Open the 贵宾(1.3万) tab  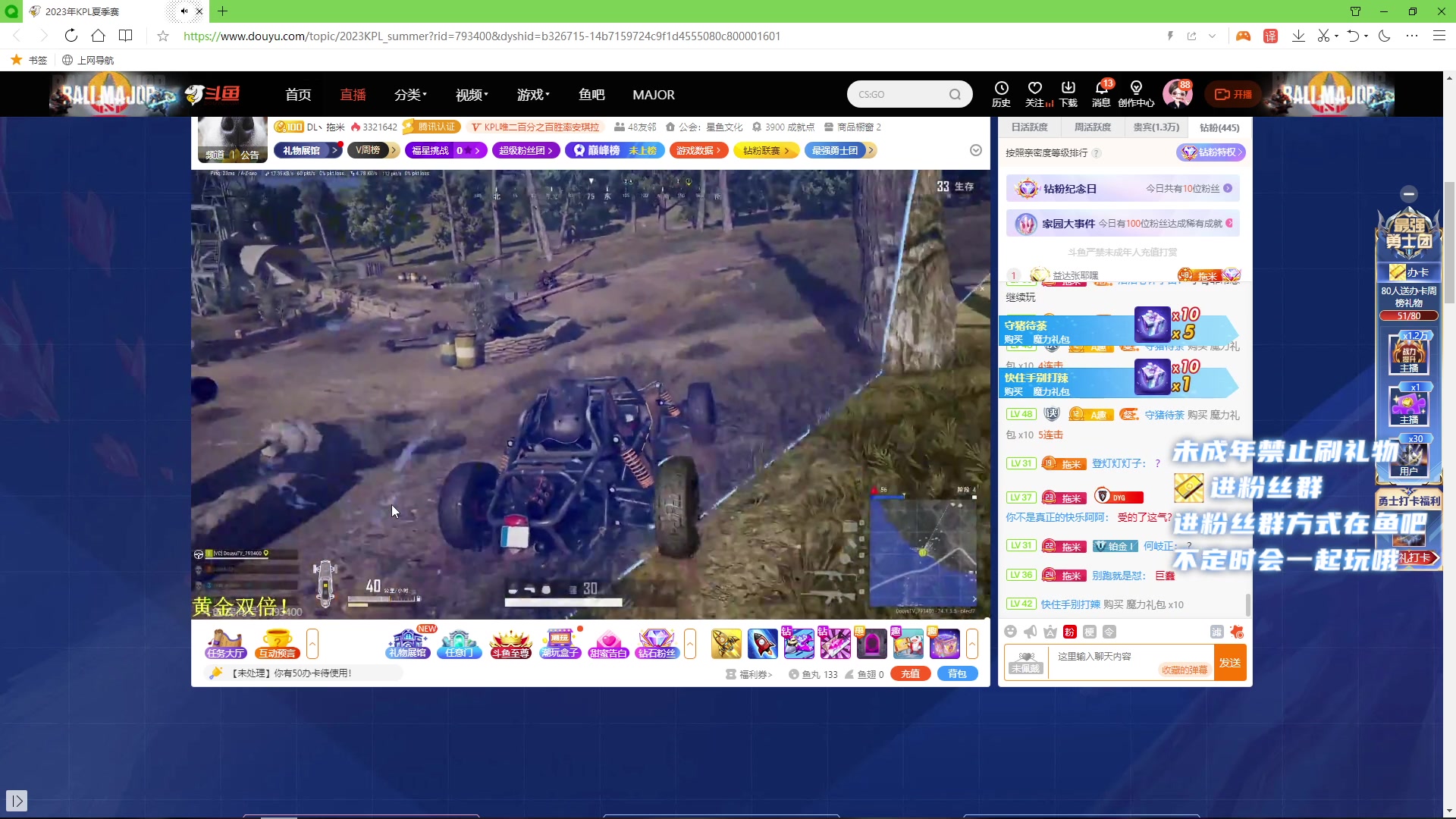[1156, 127]
